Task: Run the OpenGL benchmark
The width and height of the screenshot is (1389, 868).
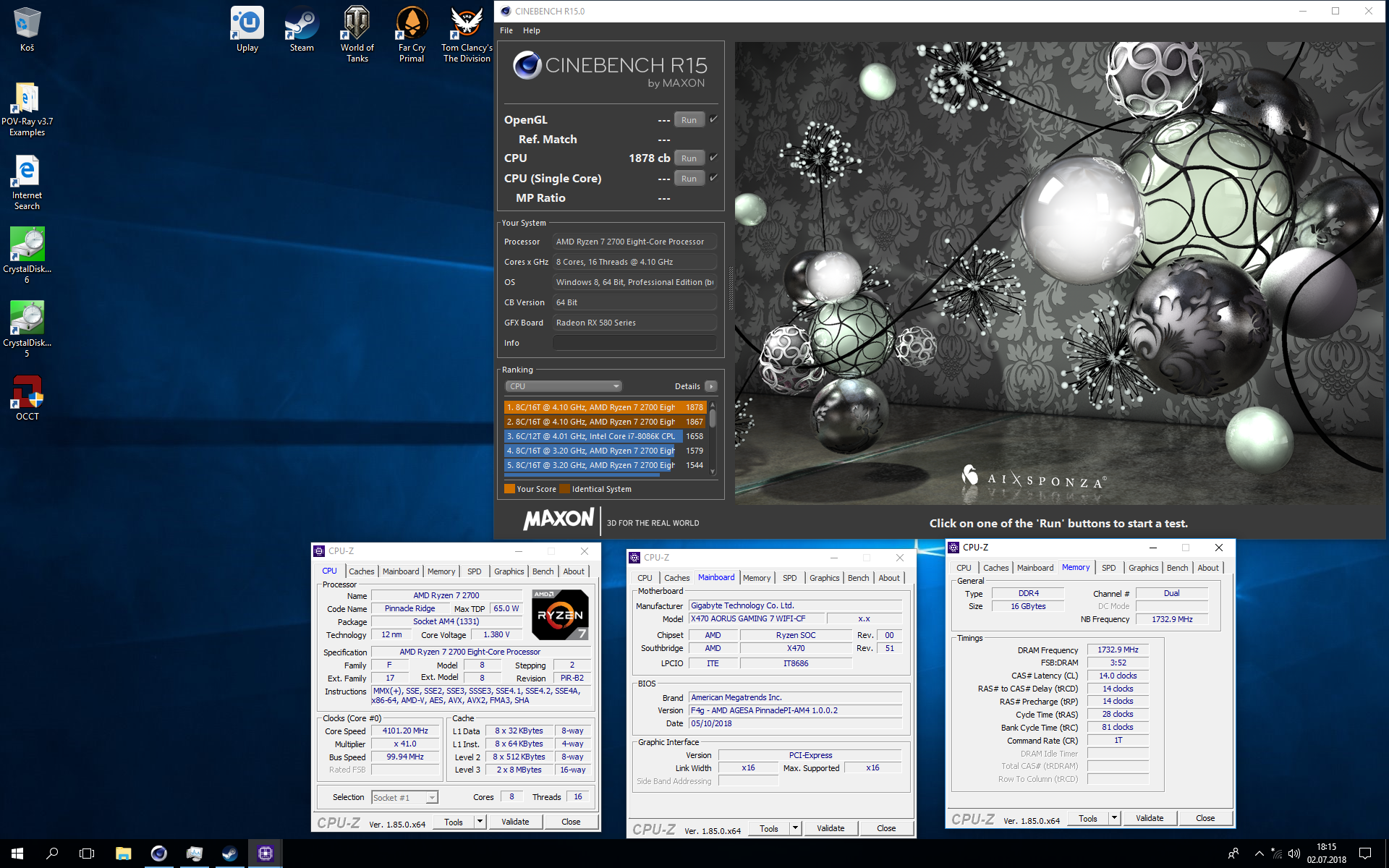Action: click(x=689, y=120)
